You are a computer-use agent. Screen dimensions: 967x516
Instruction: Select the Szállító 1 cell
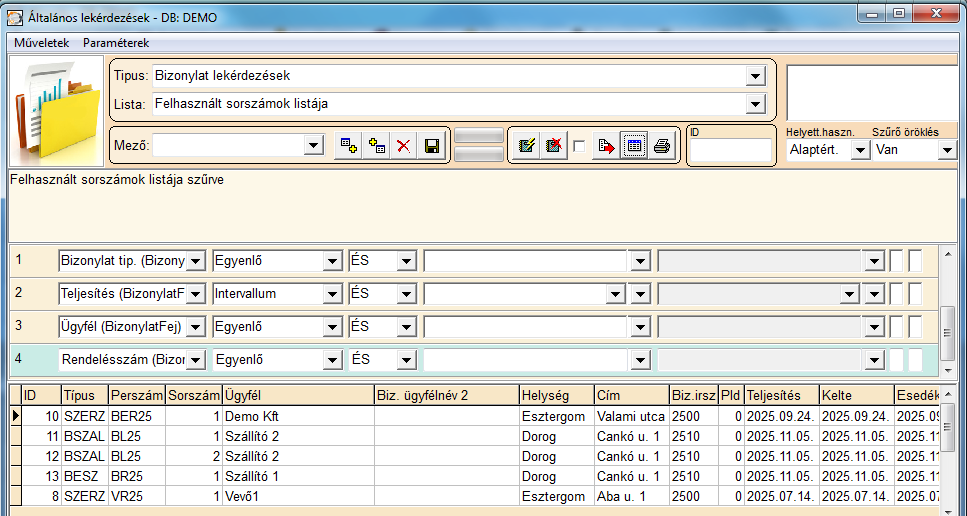[x=298, y=477]
